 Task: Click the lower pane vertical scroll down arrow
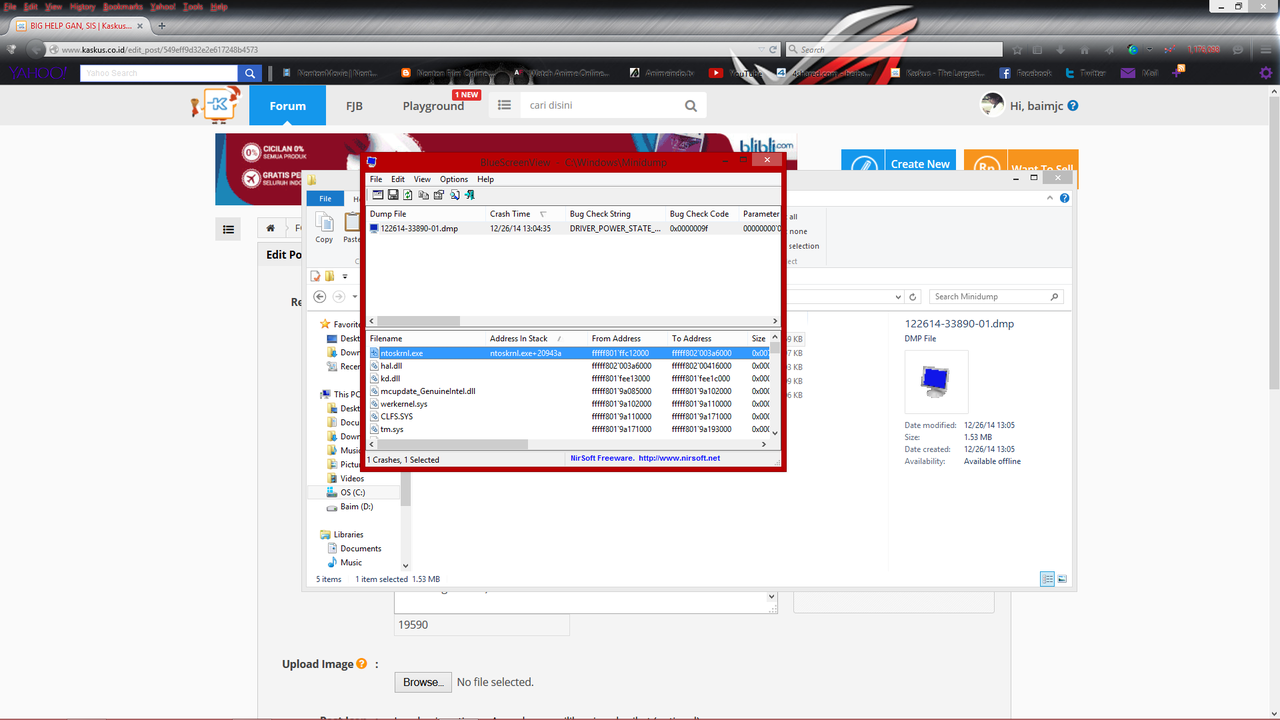(x=775, y=433)
